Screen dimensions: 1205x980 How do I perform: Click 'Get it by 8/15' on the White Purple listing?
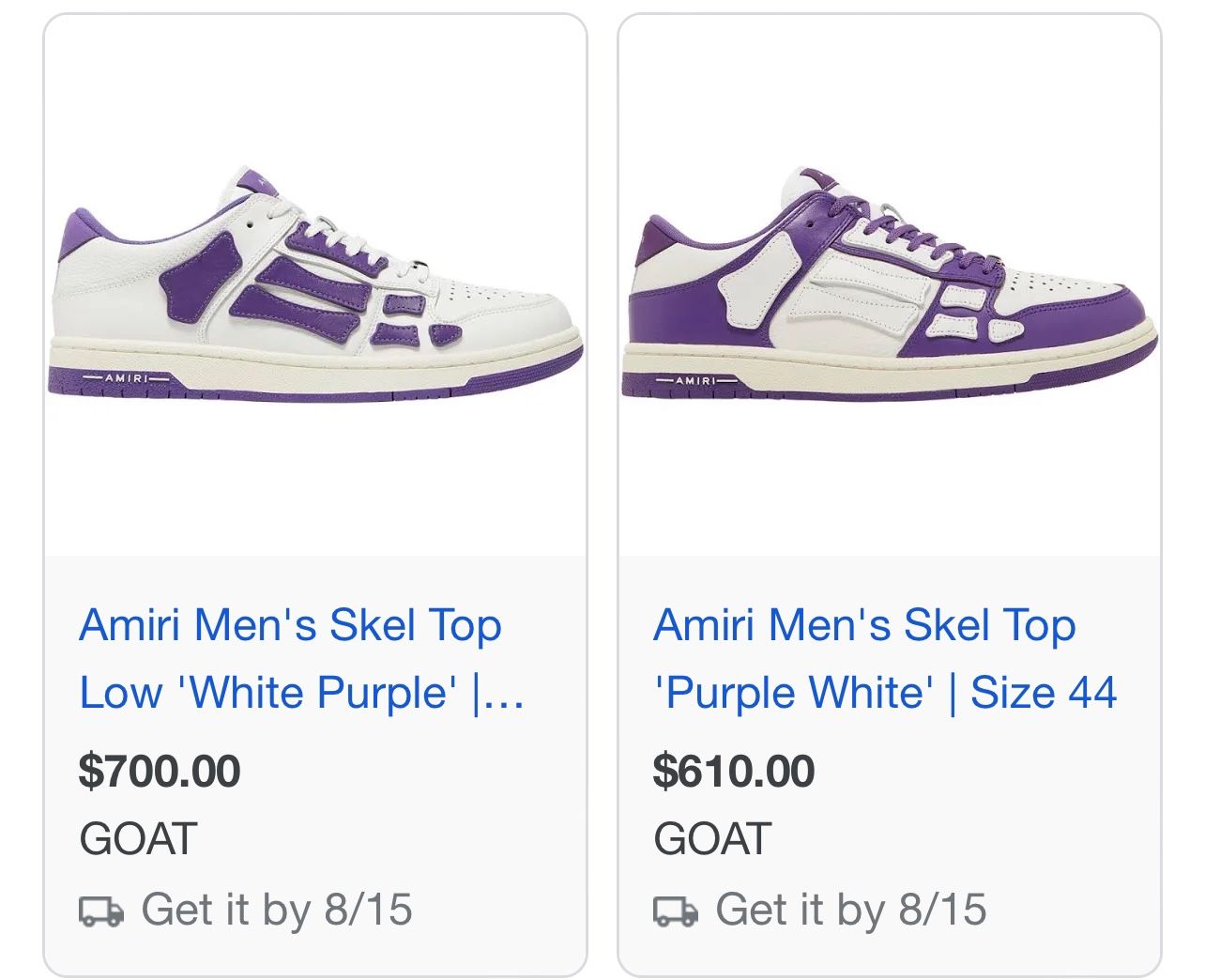(276, 910)
